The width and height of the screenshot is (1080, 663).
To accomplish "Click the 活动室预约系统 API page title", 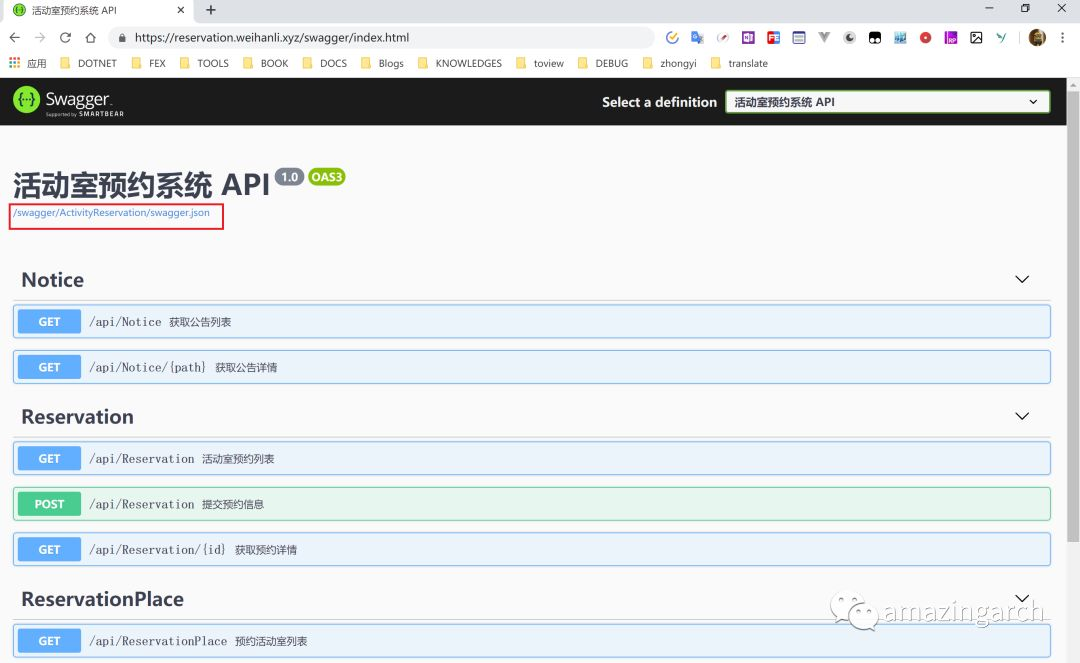I will coord(141,185).
